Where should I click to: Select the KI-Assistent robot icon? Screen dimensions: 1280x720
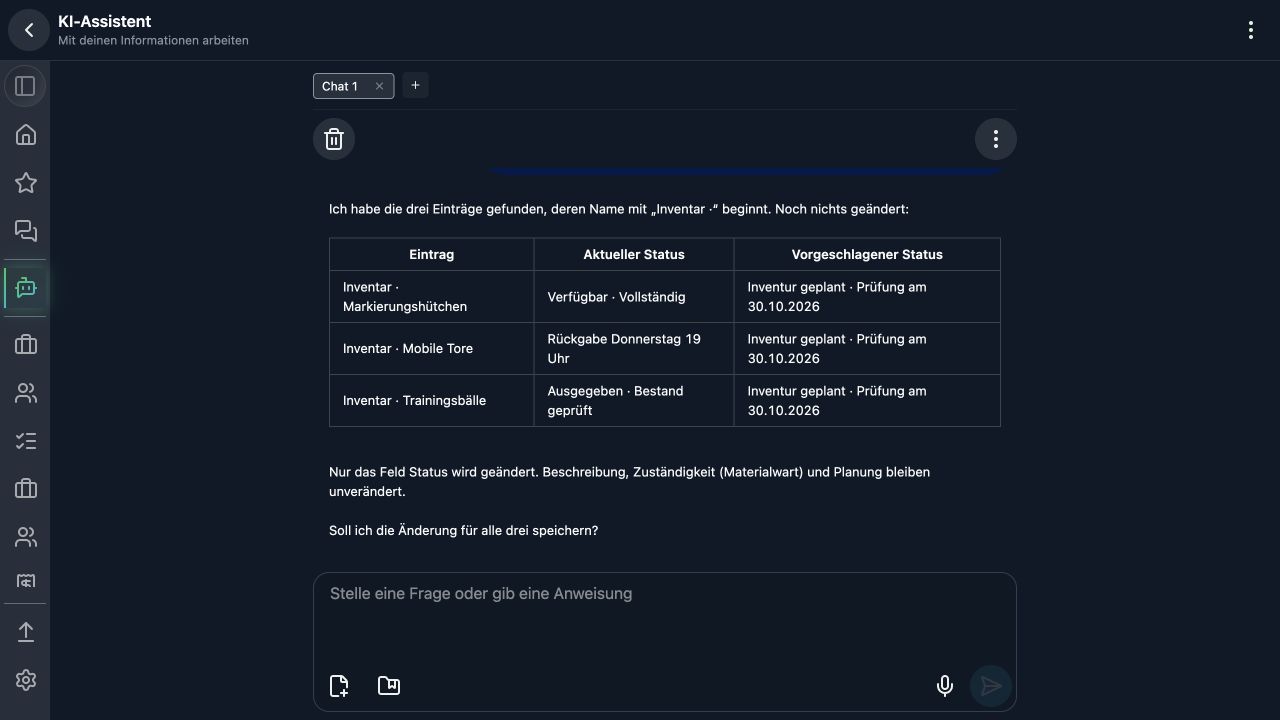click(x=26, y=288)
